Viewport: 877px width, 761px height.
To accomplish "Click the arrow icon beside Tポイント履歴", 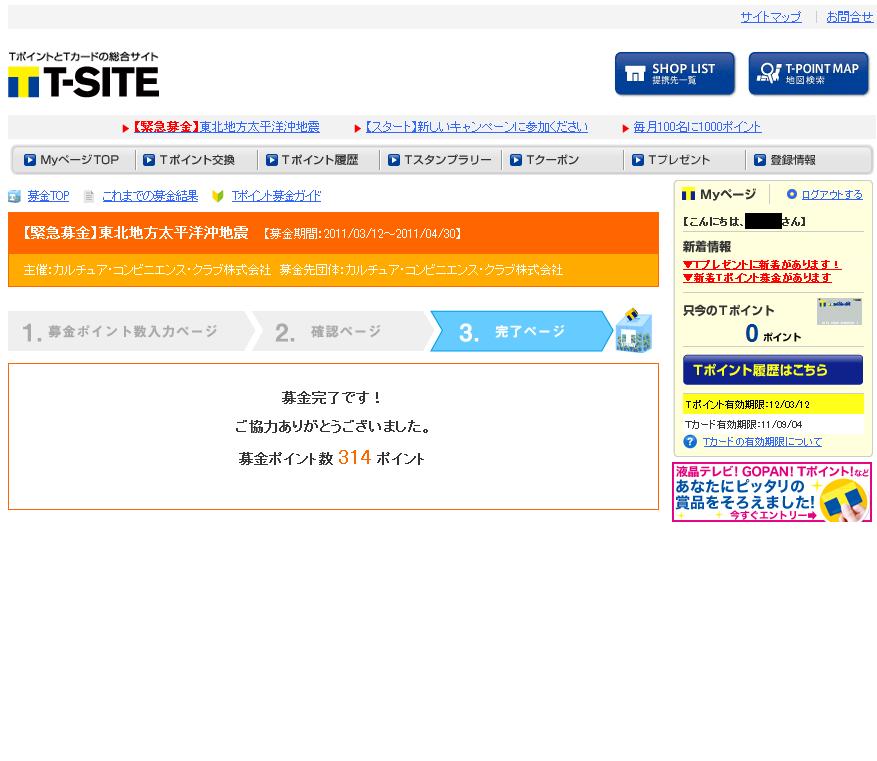I will point(271,160).
